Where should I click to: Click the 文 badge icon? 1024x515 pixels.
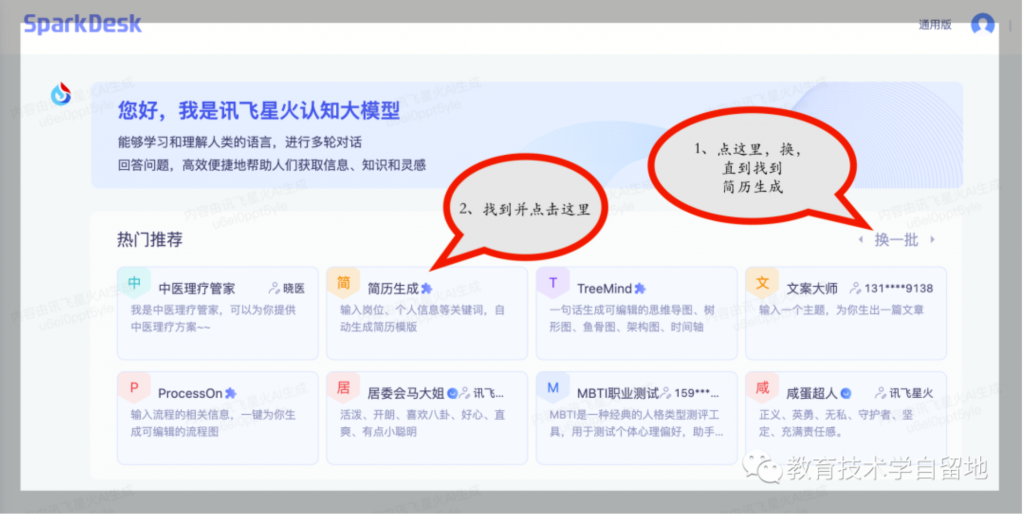[x=762, y=283]
